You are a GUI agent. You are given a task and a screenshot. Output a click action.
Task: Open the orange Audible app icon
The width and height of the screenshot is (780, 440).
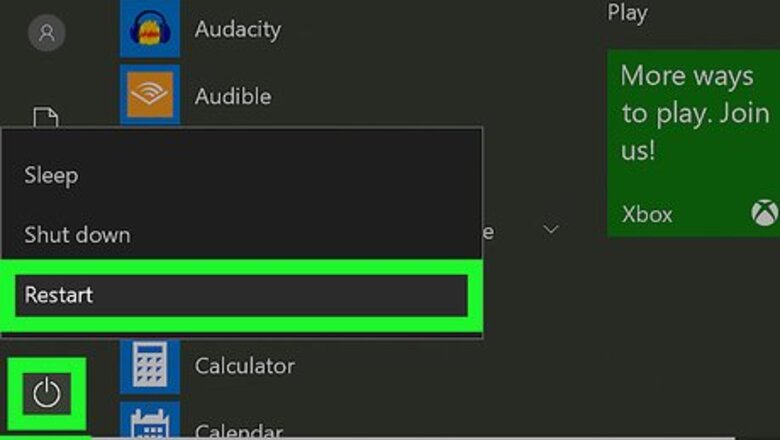point(150,95)
